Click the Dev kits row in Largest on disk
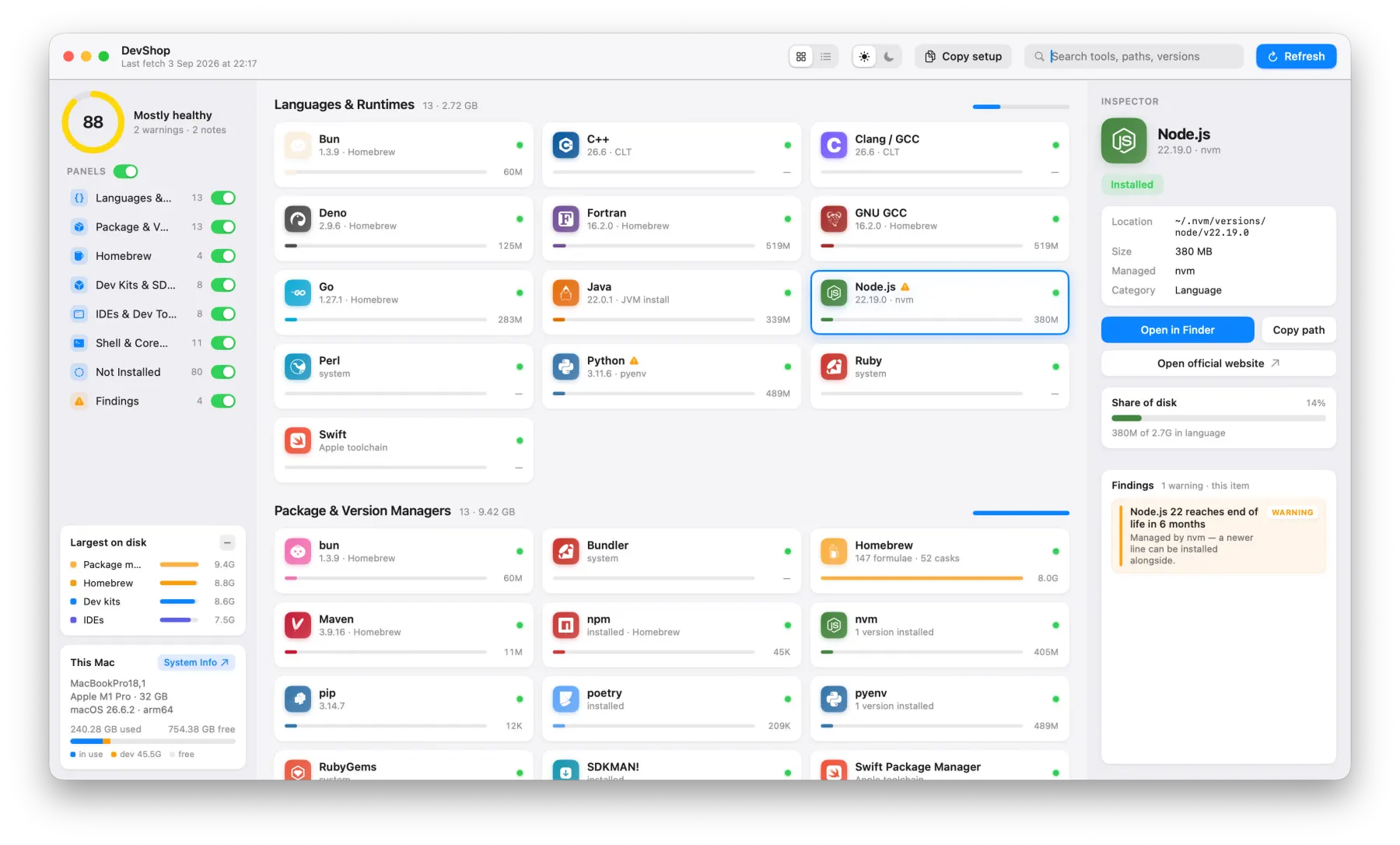 coord(152,601)
